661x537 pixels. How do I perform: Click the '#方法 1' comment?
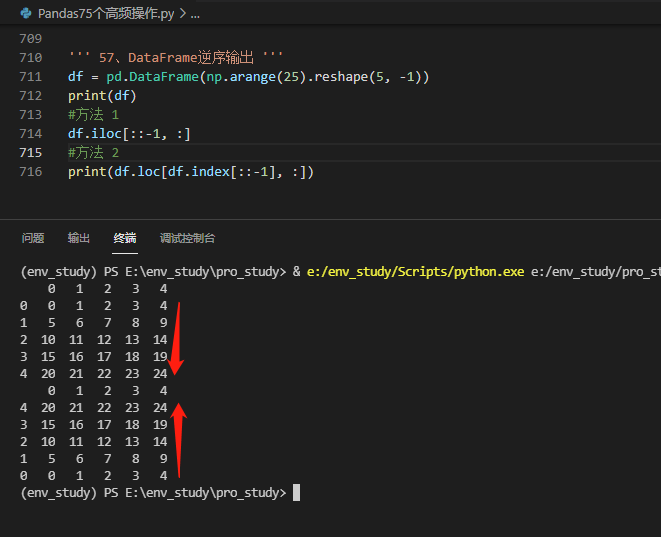coord(94,115)
